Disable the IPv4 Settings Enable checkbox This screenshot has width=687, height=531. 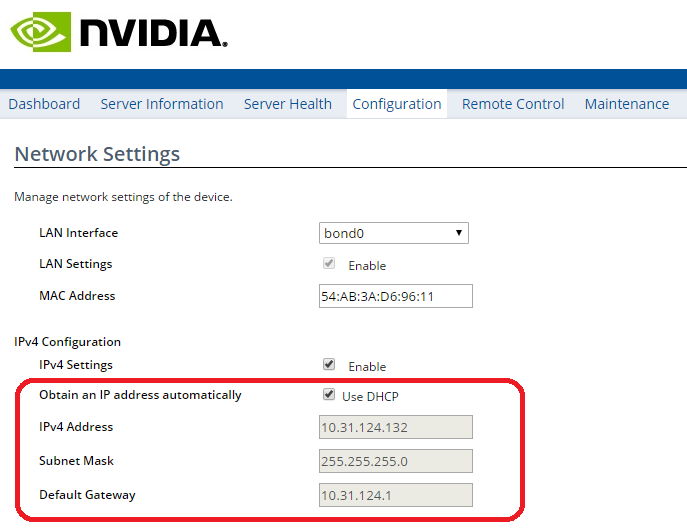pos(328,365)
